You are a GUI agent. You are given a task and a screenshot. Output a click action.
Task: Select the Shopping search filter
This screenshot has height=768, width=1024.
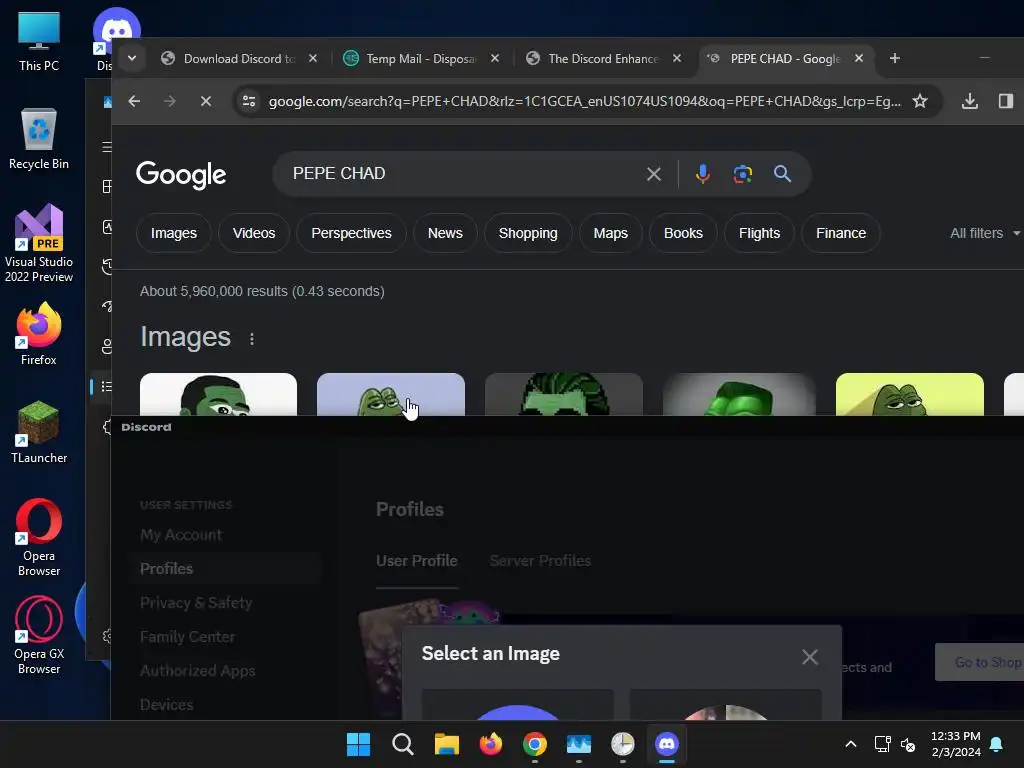coord(528,233)
